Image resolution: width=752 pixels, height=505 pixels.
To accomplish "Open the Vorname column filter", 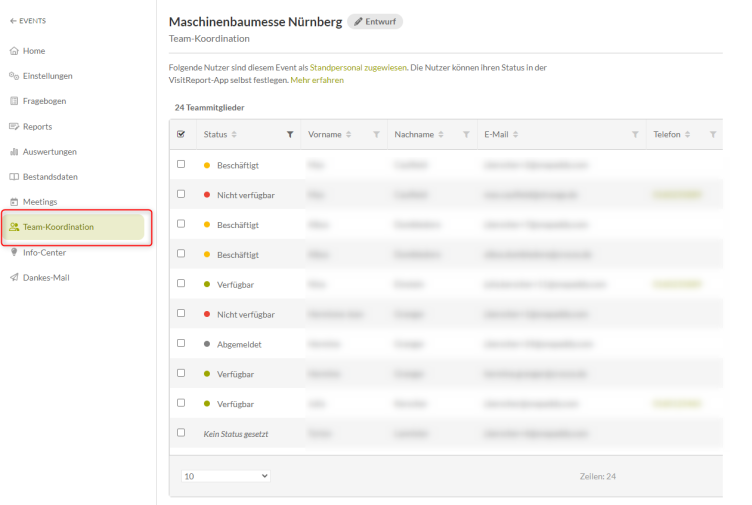I will pos(376,134).
